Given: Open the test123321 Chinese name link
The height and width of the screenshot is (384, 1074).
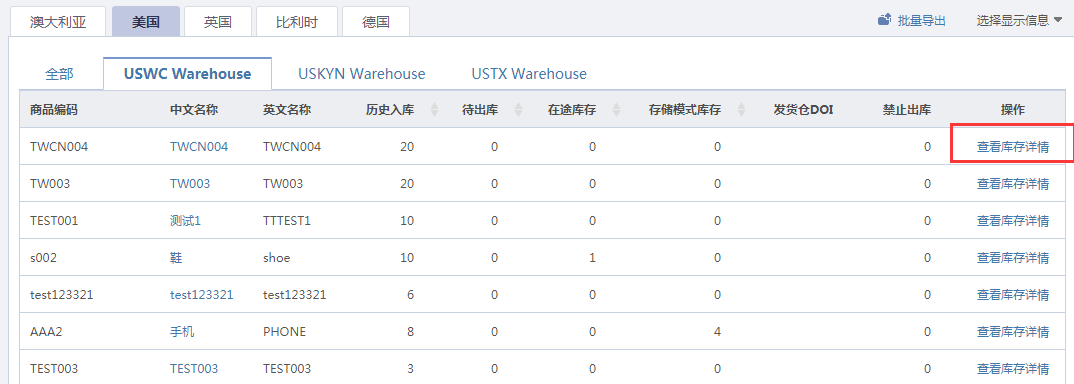Looking at the screenshot, I should [201, 294].
